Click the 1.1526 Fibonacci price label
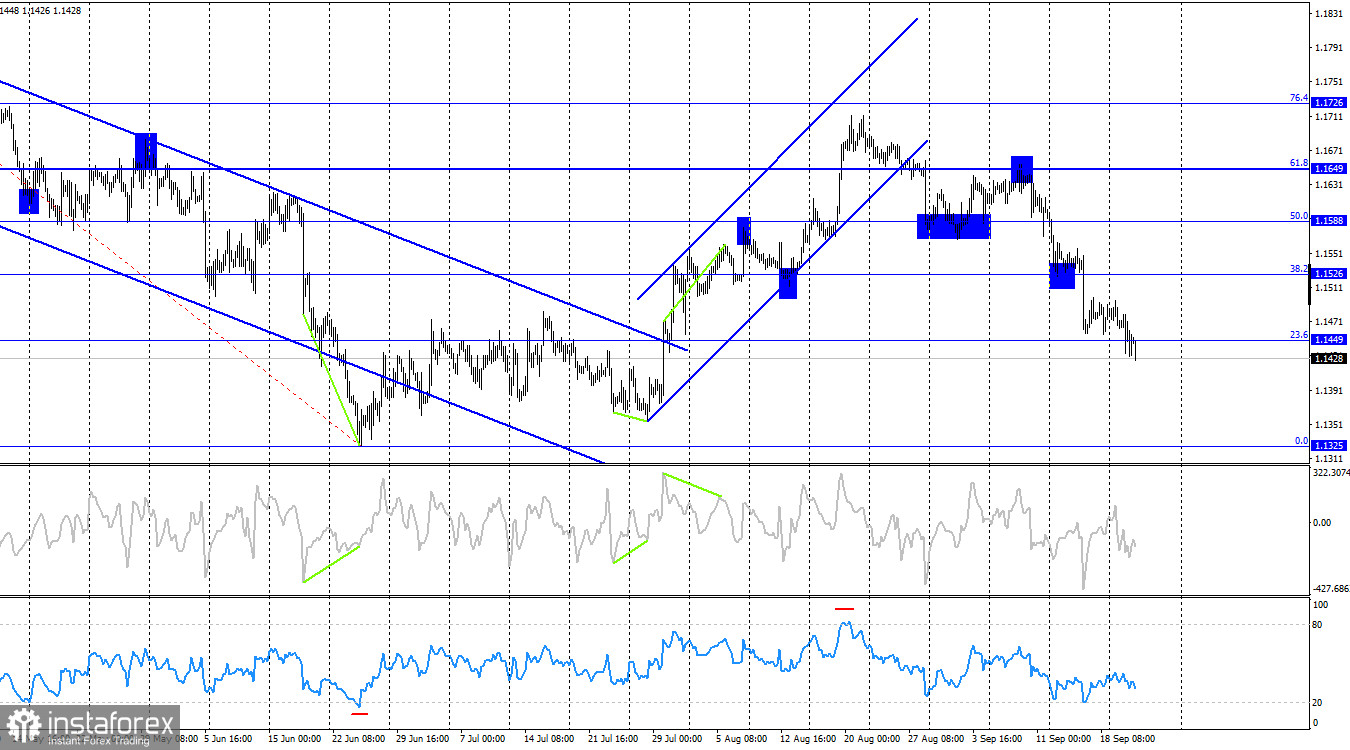 pyautogui.click(x=1328, y=274)
